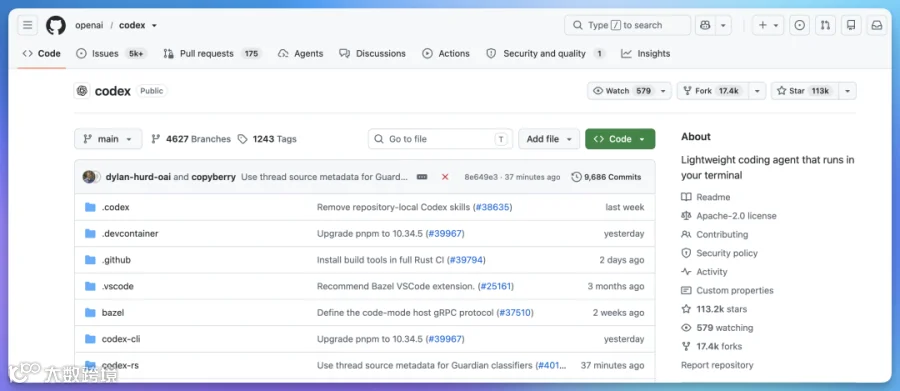Switch to the Issues tab
Image resolution: width=900 pixels, height=391 pixels.
[x=111, y=53]
